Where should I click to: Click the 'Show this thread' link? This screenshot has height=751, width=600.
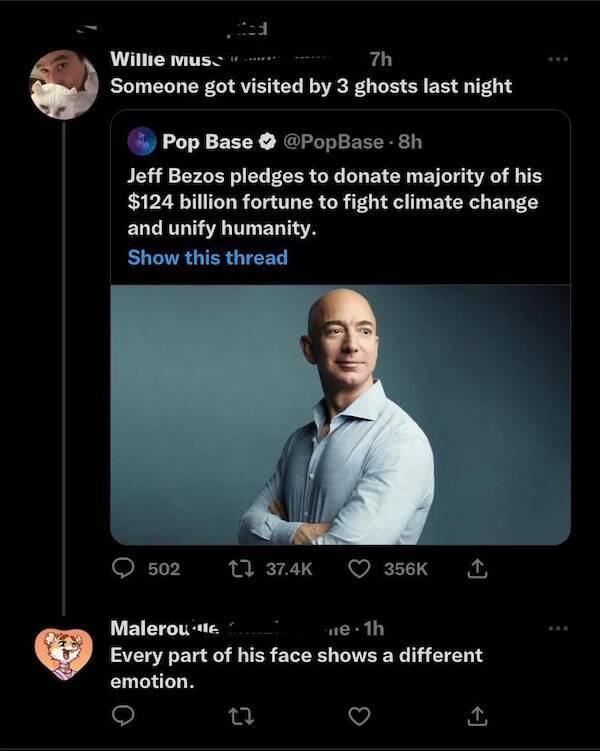[207, 257]
